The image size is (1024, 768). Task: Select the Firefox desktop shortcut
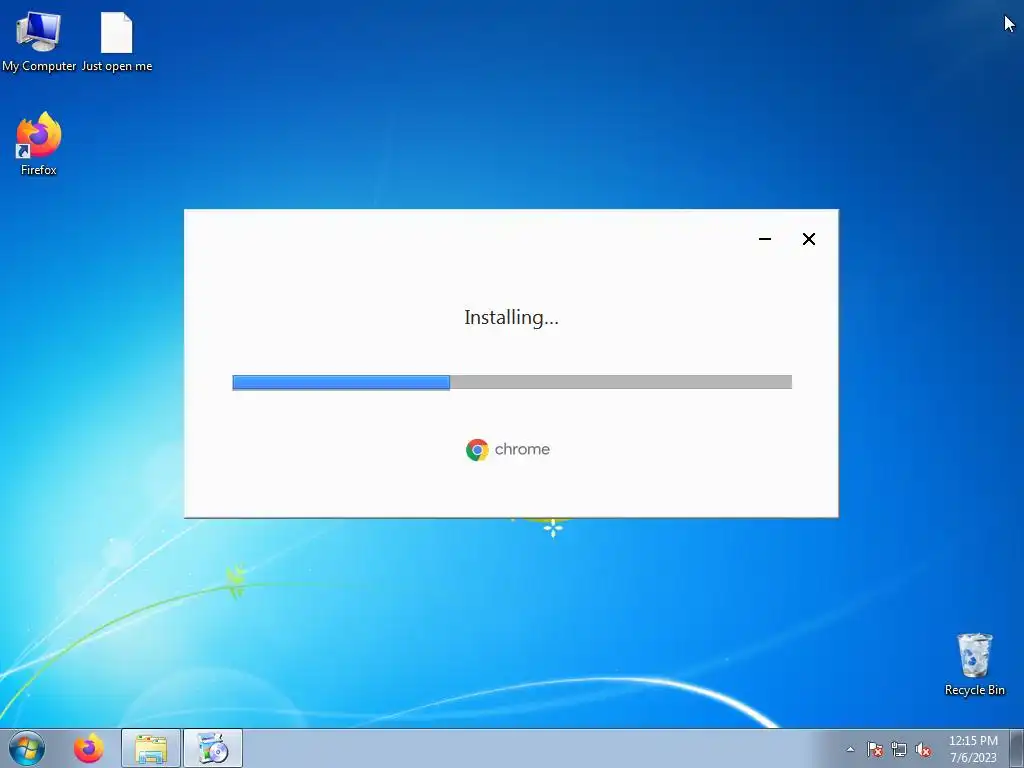click(x=39, y=144)
